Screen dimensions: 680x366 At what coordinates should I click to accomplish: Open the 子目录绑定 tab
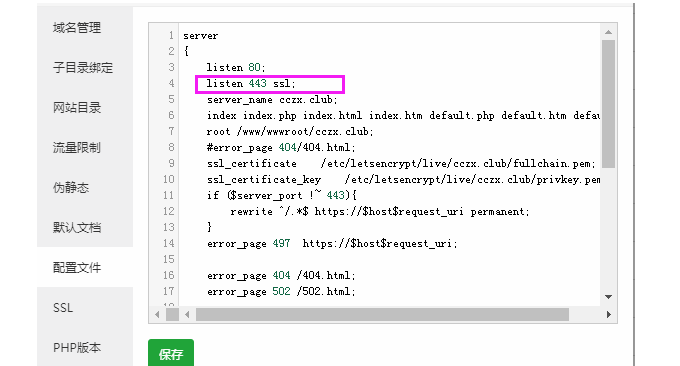coord(83,68)
